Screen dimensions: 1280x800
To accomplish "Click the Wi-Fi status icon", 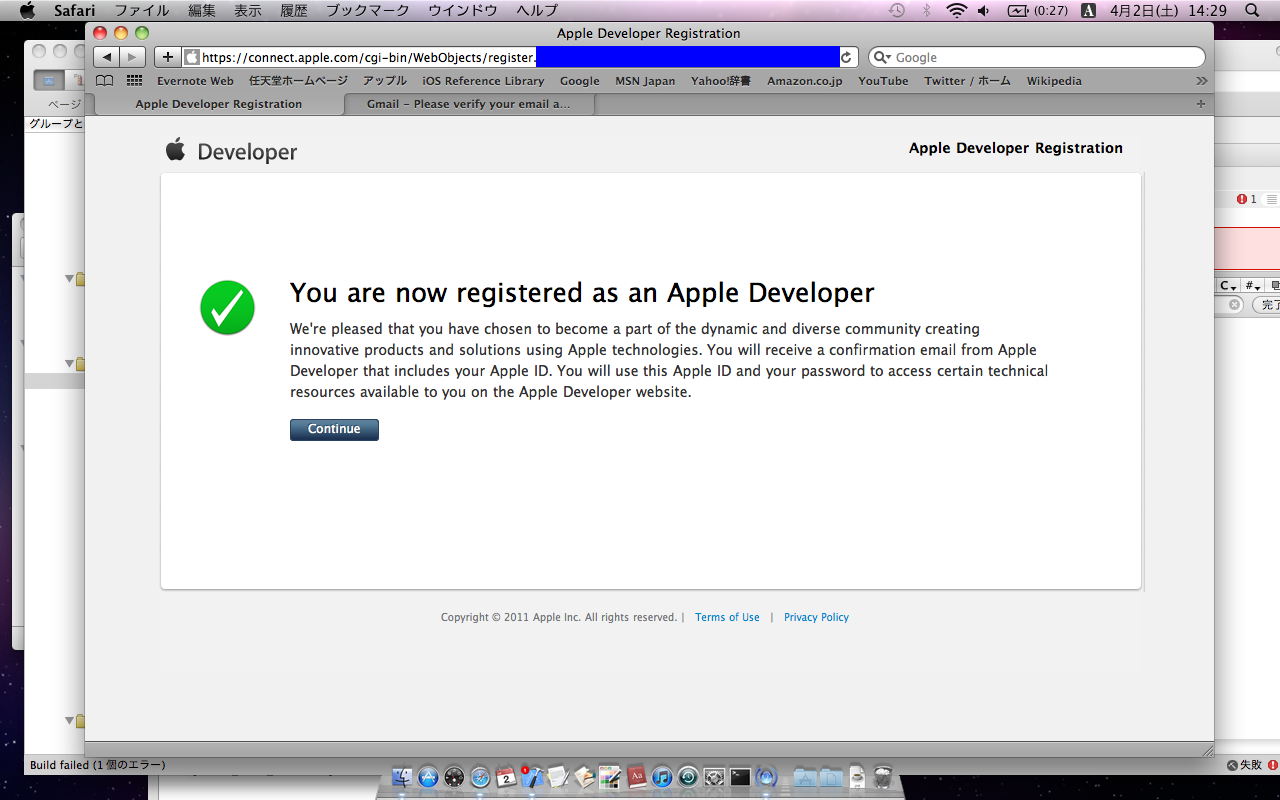I will 957,10.
